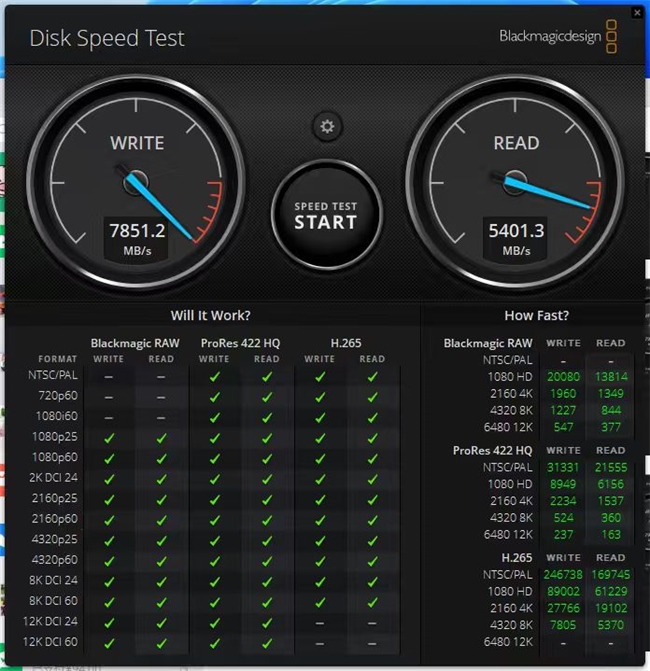650x671 pixels.
Task: Click the 2160p25 format row label
Action: pyautogui.click(x=55, y=499)
